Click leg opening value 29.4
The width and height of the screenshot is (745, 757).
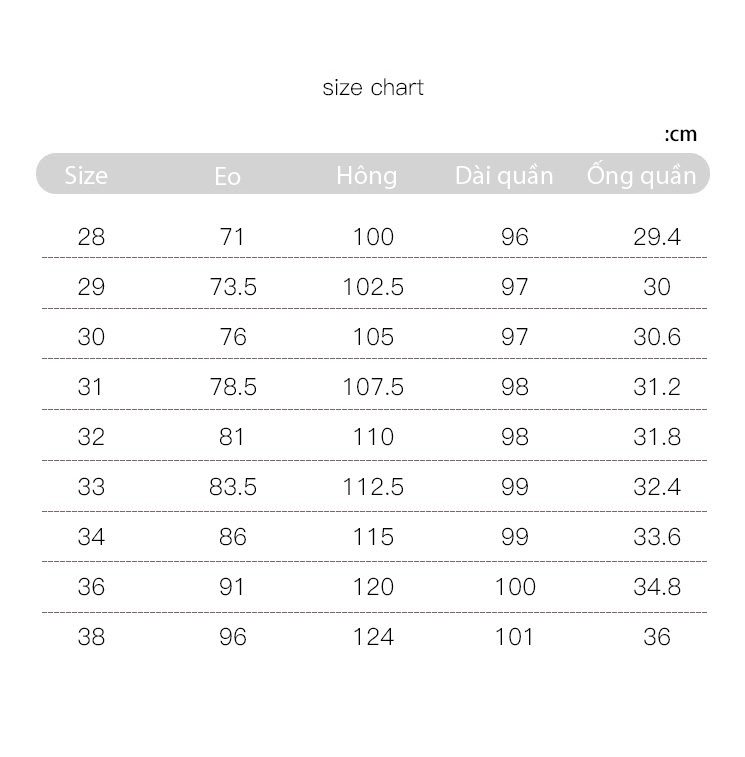[657, 237]
